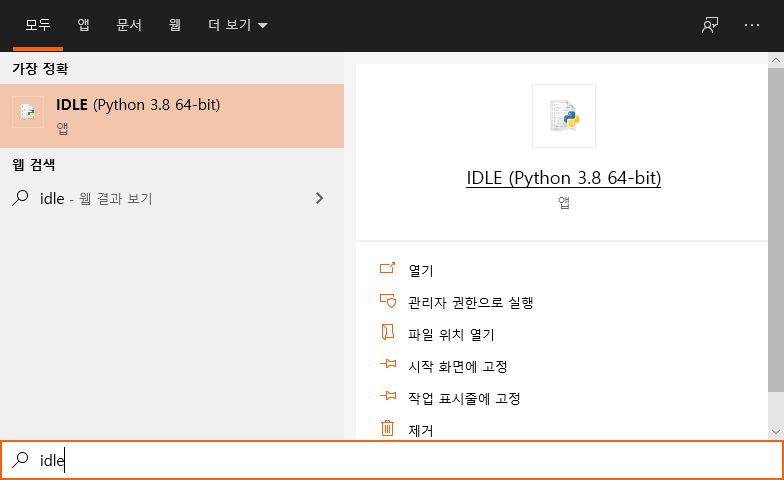Viewport: 784px width, 480px height.
Task: Choose 시작 화면에 고정
Action: click(458, 366)
